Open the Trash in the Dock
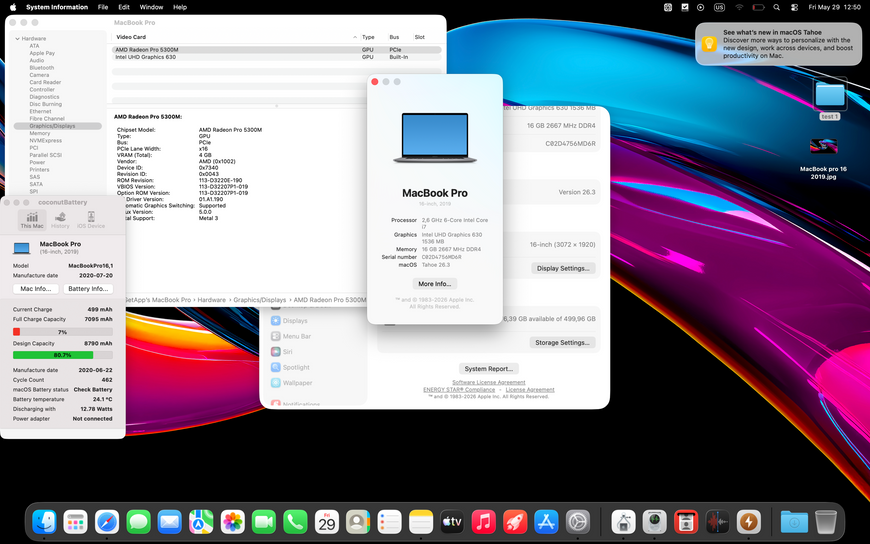 click(826, 522)
